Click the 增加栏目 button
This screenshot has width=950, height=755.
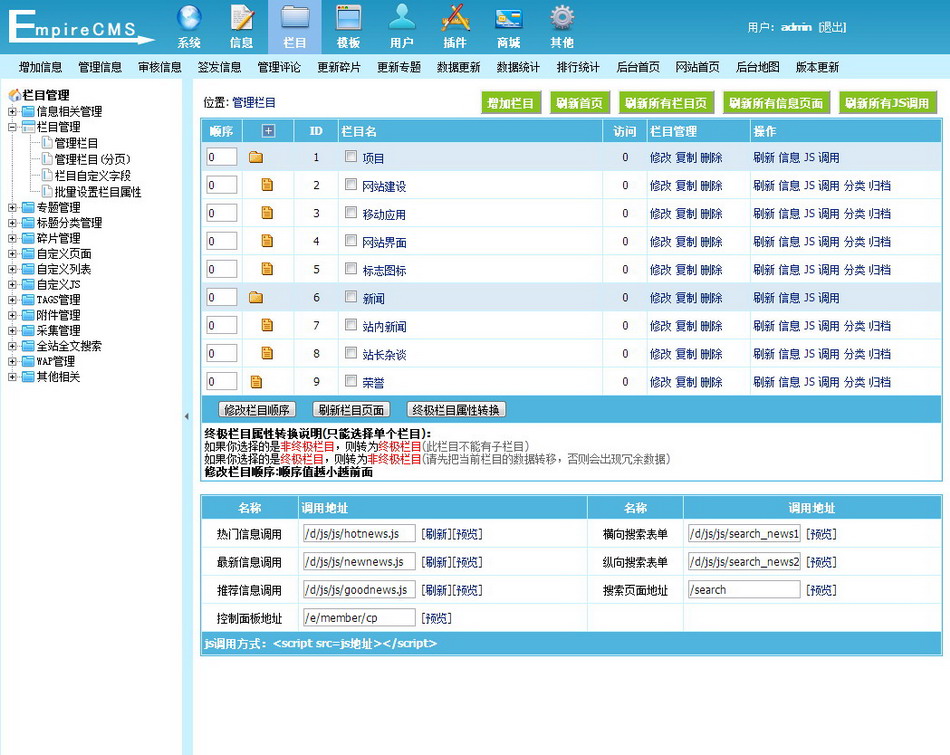click(510, 103)
